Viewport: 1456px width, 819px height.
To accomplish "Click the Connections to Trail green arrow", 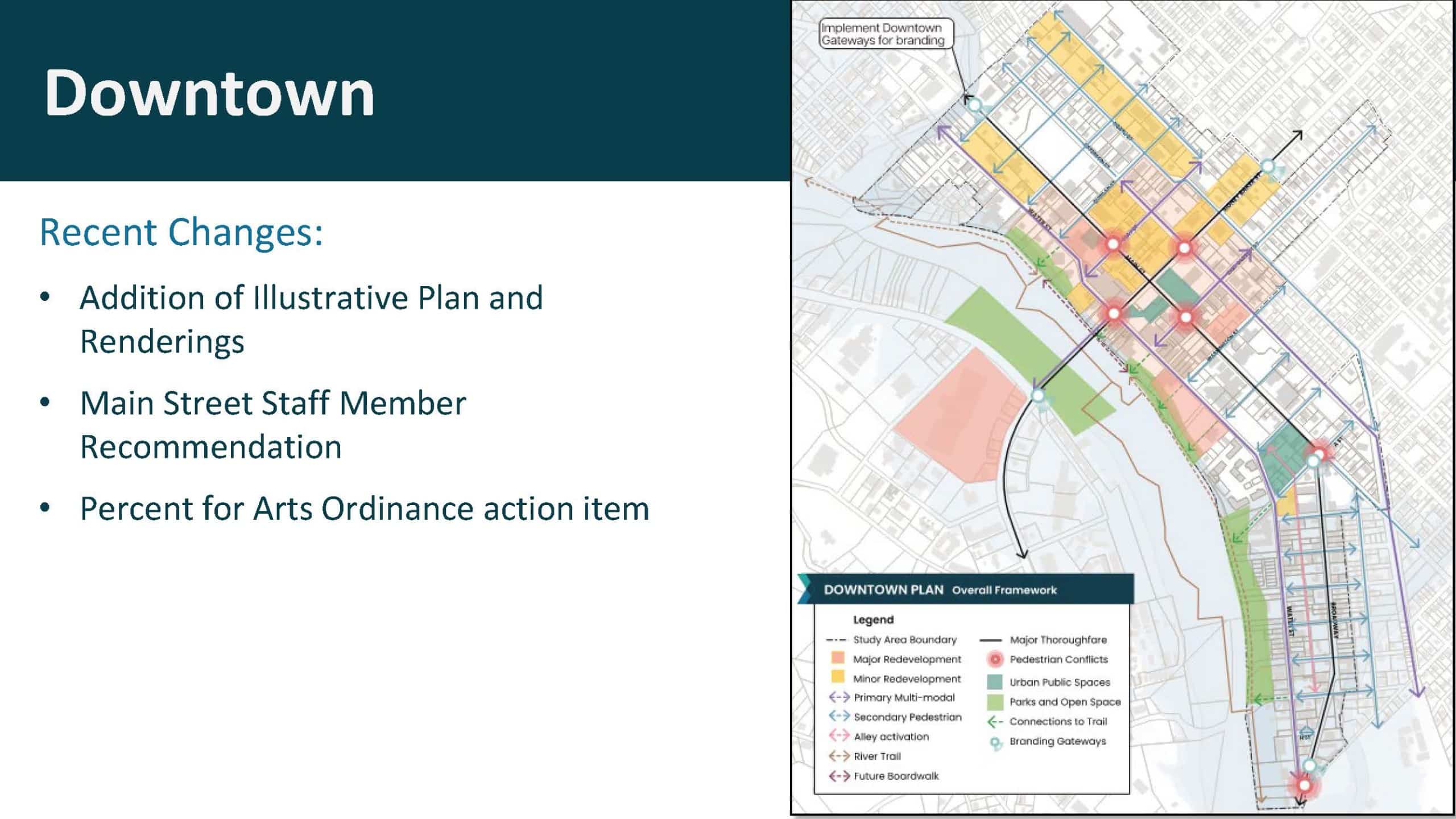I will 995,722.
